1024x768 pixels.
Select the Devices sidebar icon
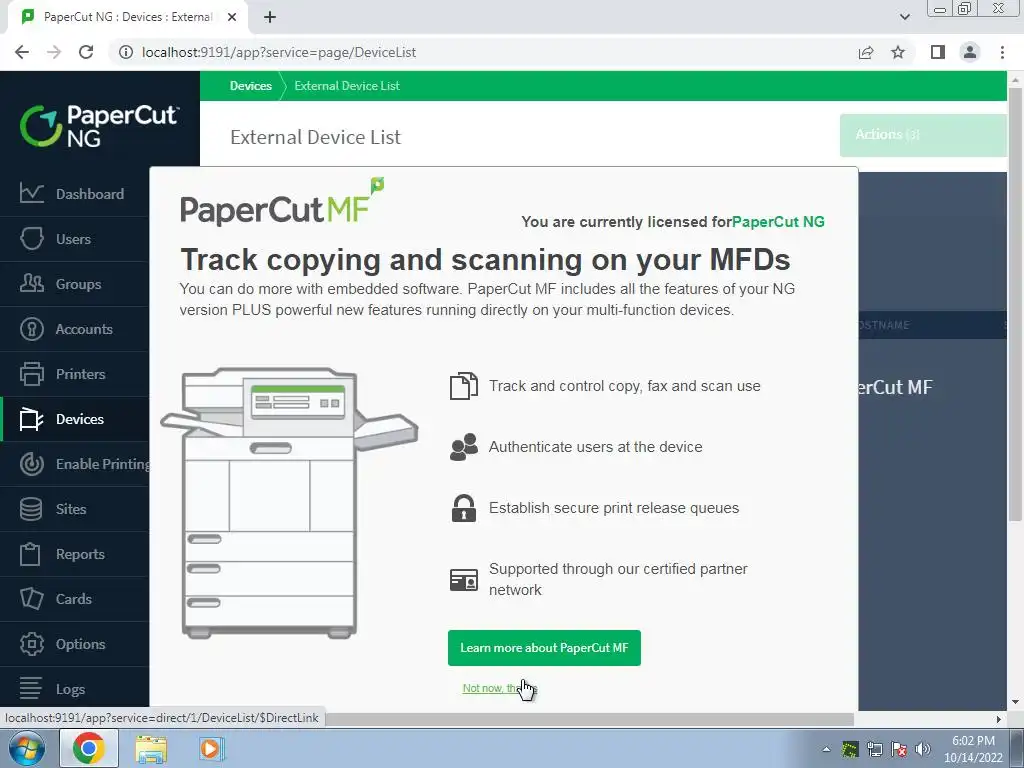click(31, 419)
